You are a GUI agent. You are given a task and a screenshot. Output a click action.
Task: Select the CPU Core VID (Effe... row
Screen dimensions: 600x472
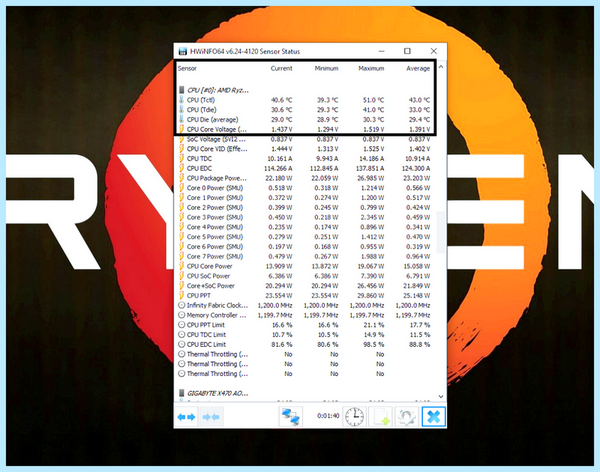click(x=305, y=149)
